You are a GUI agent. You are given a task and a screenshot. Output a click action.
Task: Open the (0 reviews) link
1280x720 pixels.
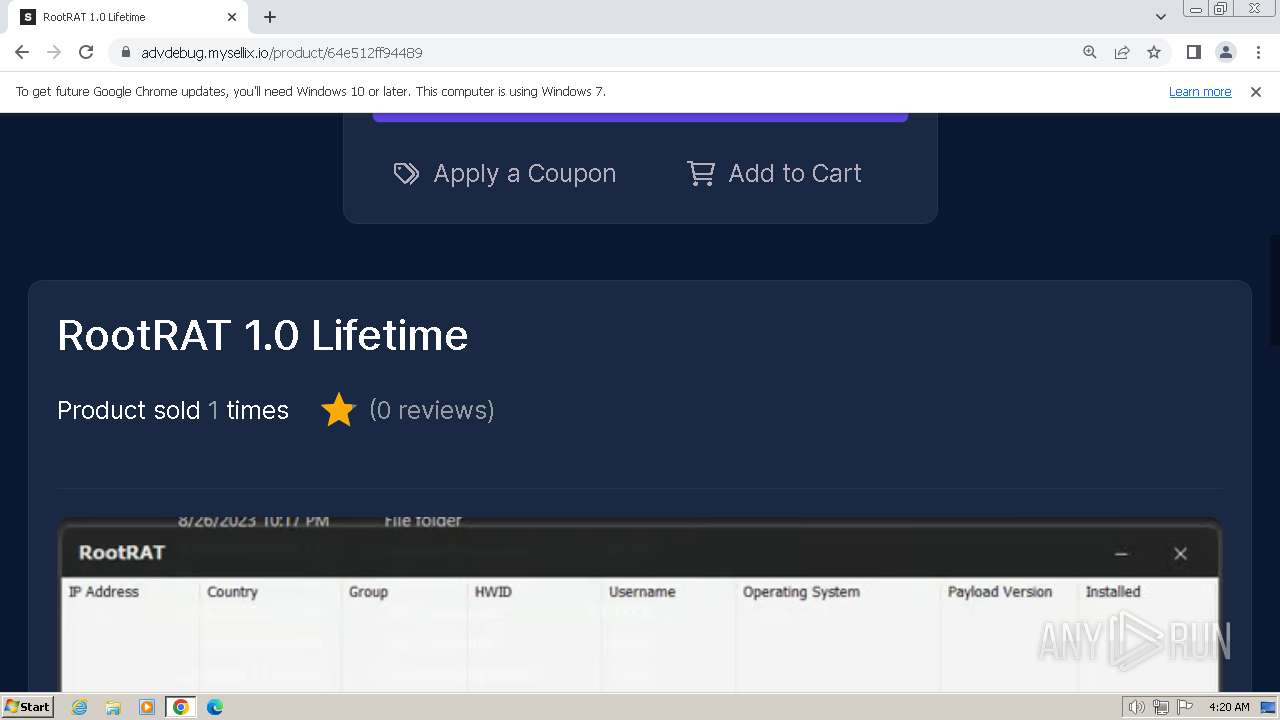432,410
